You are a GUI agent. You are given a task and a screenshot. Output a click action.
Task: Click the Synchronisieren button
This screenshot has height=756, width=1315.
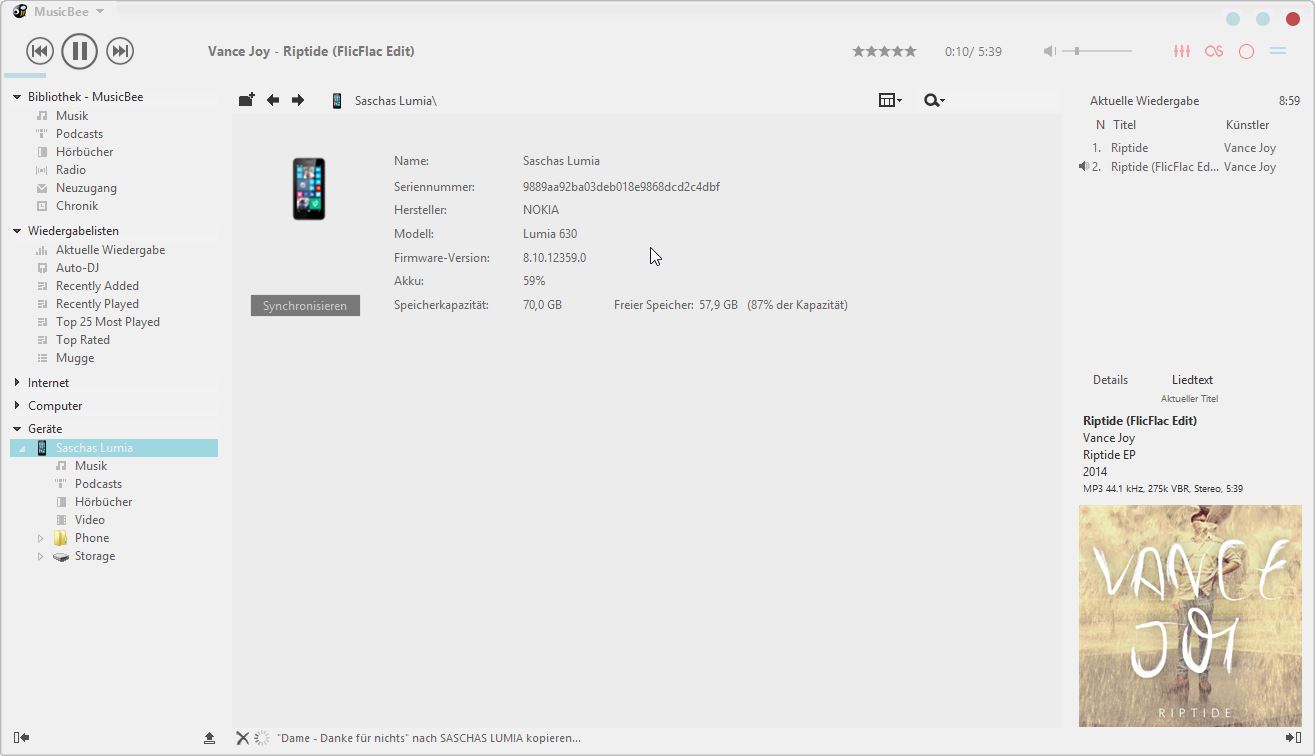(x=305, y=306)
